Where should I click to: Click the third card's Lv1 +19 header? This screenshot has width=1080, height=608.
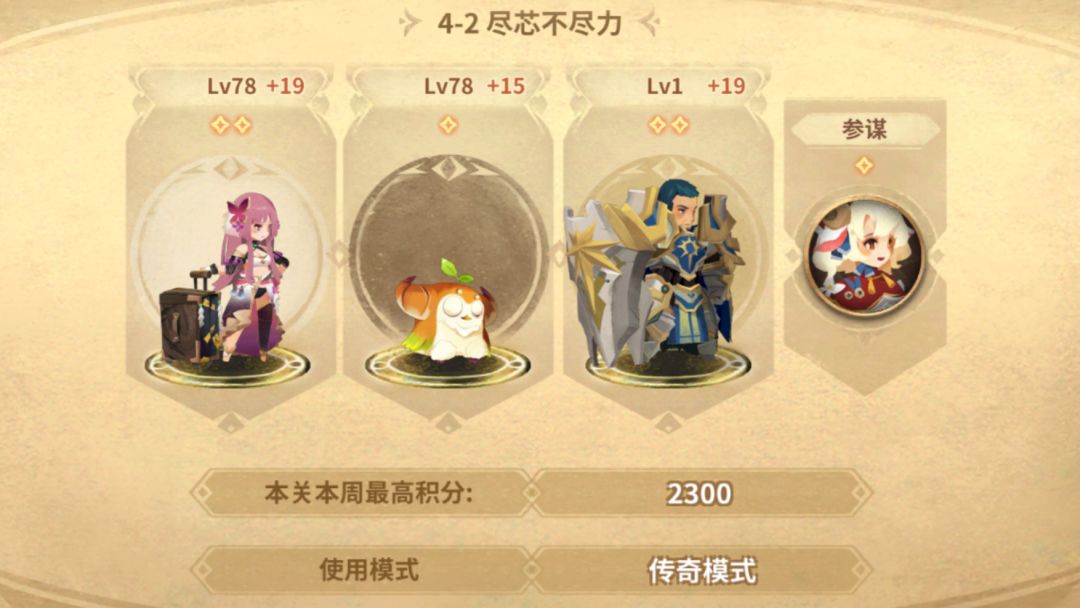696,86
